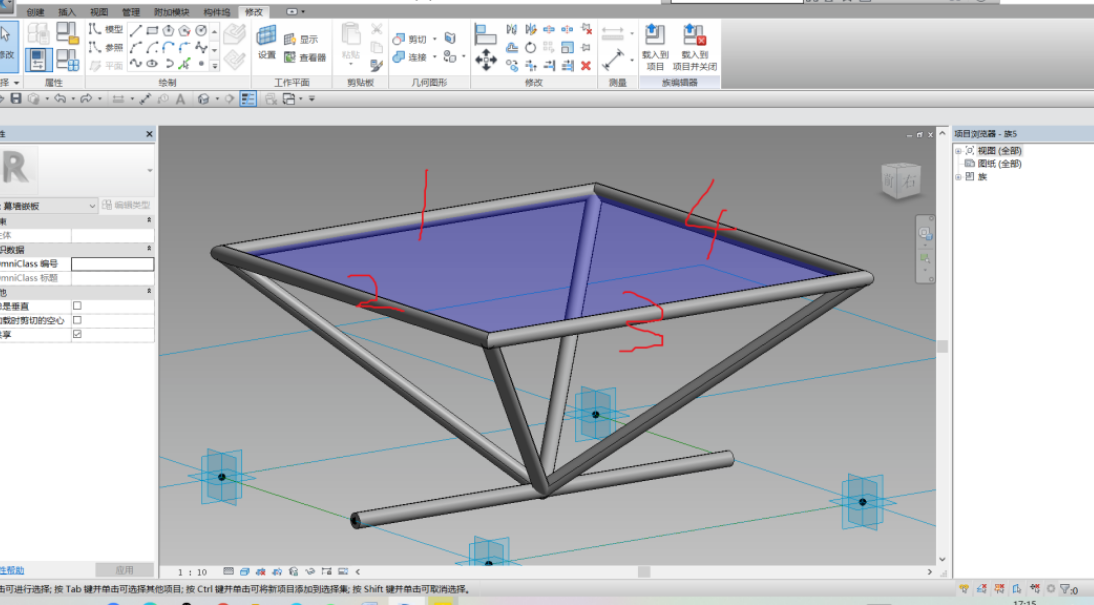Click the Save icon in quick access toolbar

pos(16,99)
